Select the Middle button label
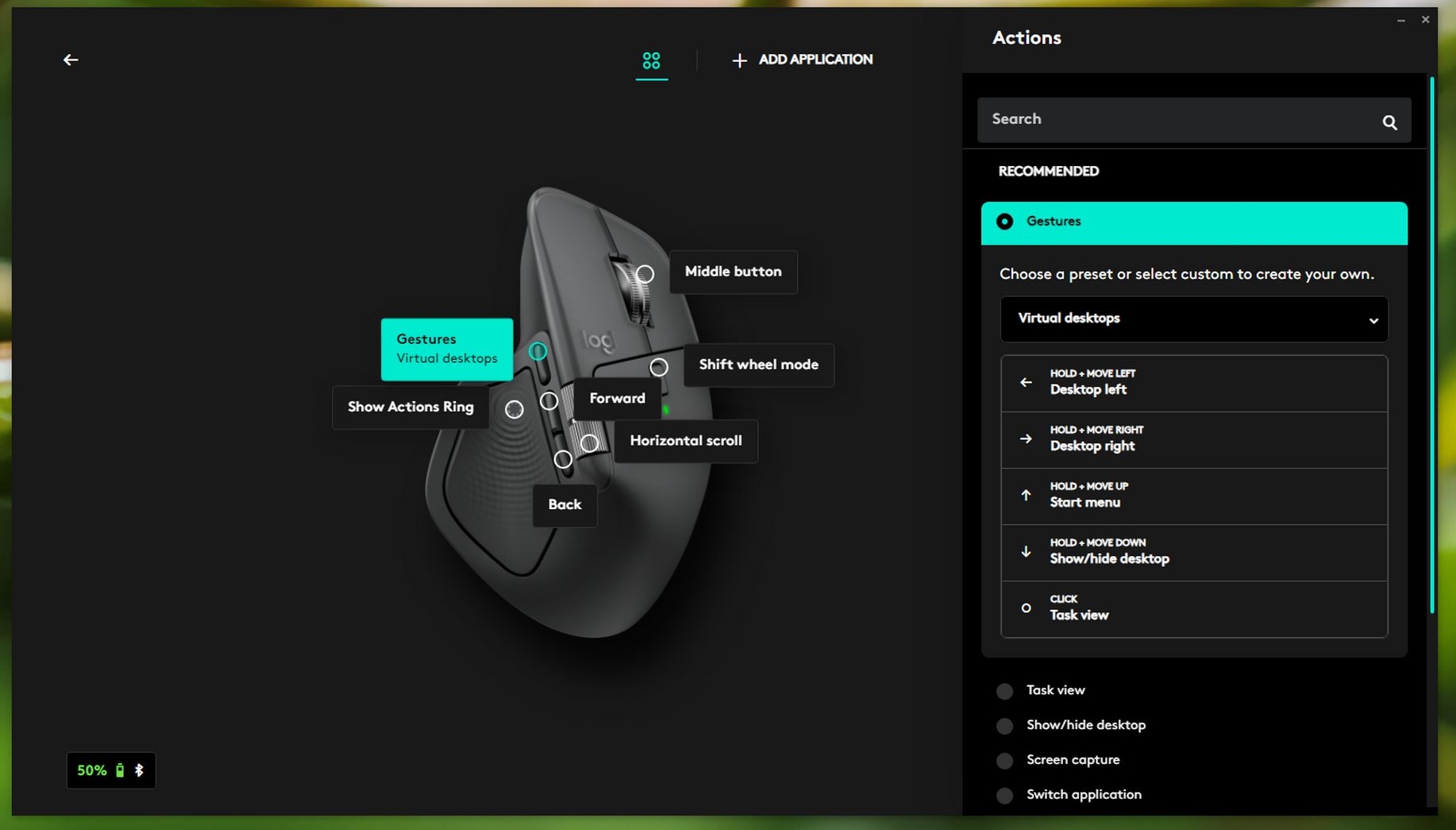 click(x=733, y=272)
